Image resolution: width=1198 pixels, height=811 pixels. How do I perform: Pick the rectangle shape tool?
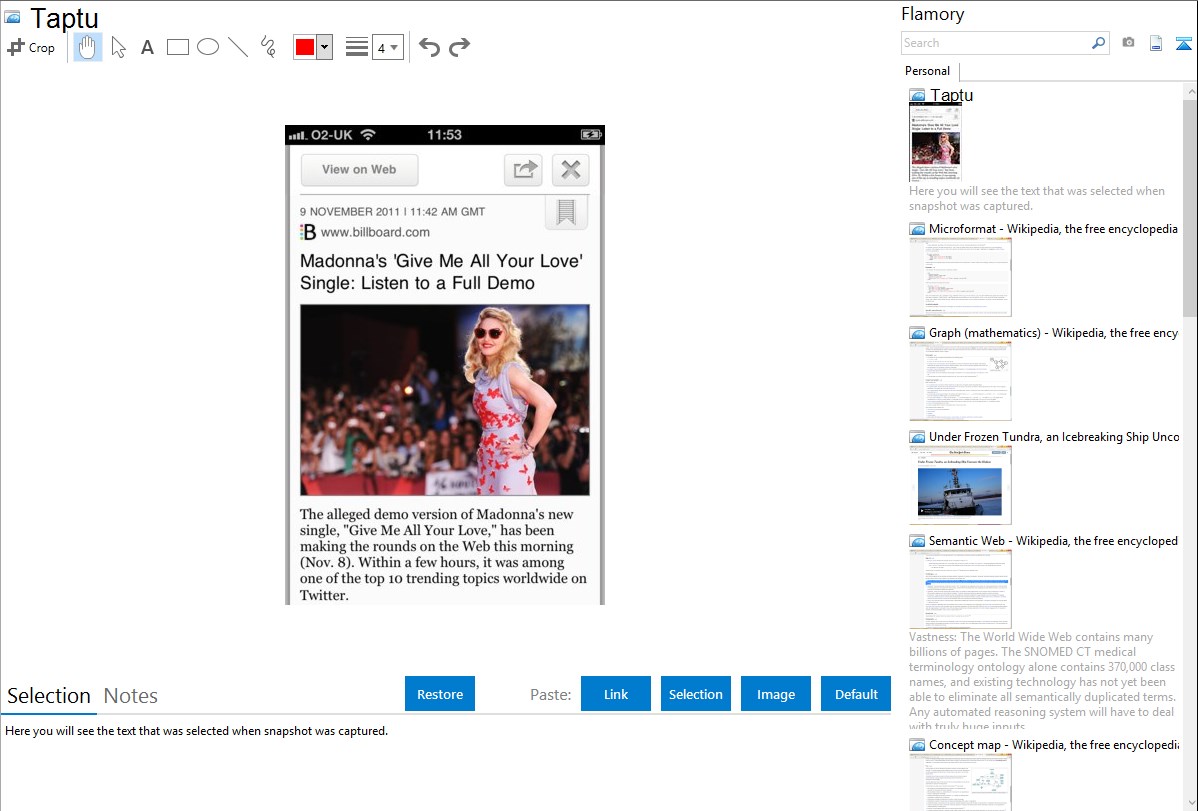click(177, 47)
